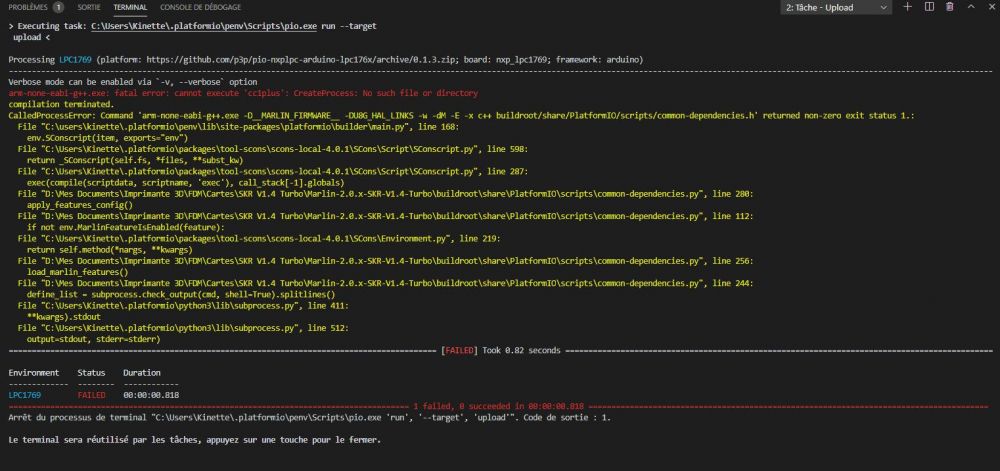The width and height of the screenshot is (1000, 471).
Task: Kill the terminal with the trash icon
Action: pyautogui.click(x=948, y=7)
